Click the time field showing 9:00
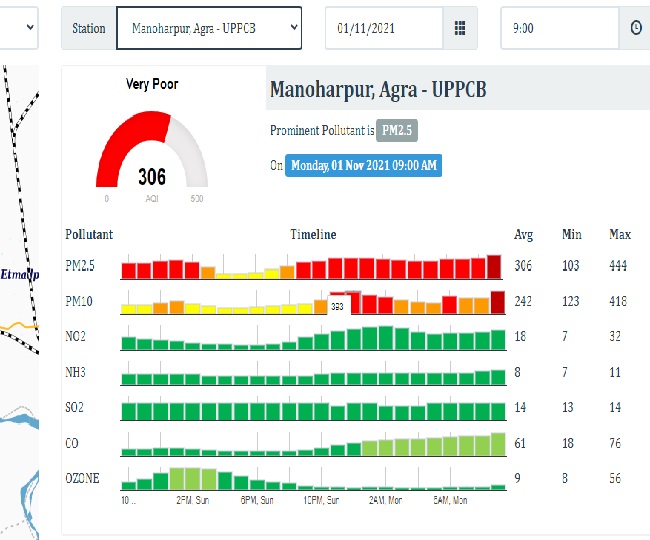Screen dimensions: 650x540 tap(560, 29)
